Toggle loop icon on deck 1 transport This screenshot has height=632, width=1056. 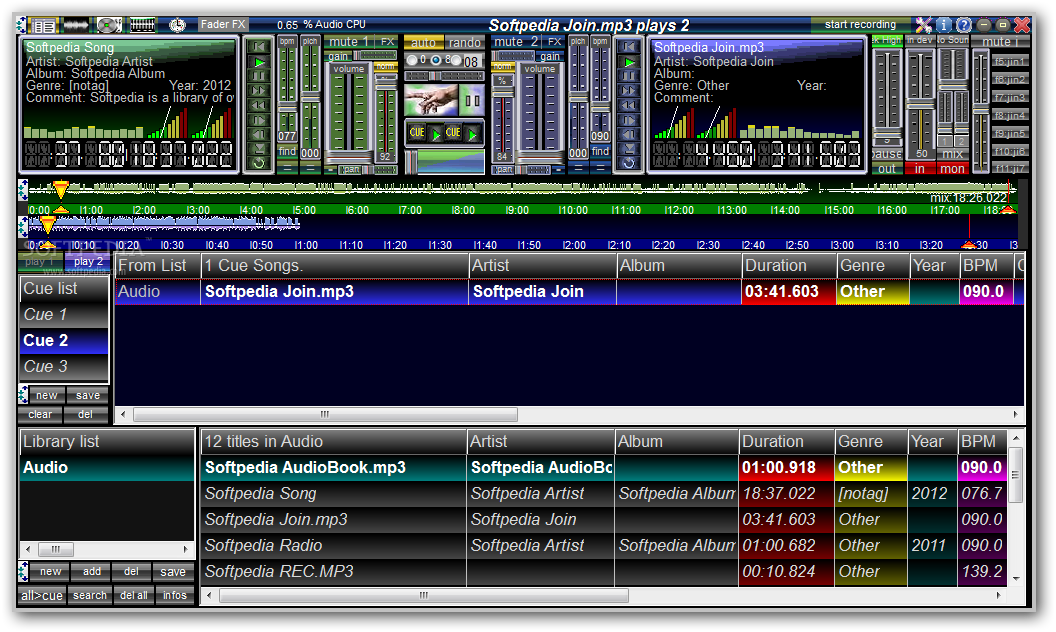[259, 163]
